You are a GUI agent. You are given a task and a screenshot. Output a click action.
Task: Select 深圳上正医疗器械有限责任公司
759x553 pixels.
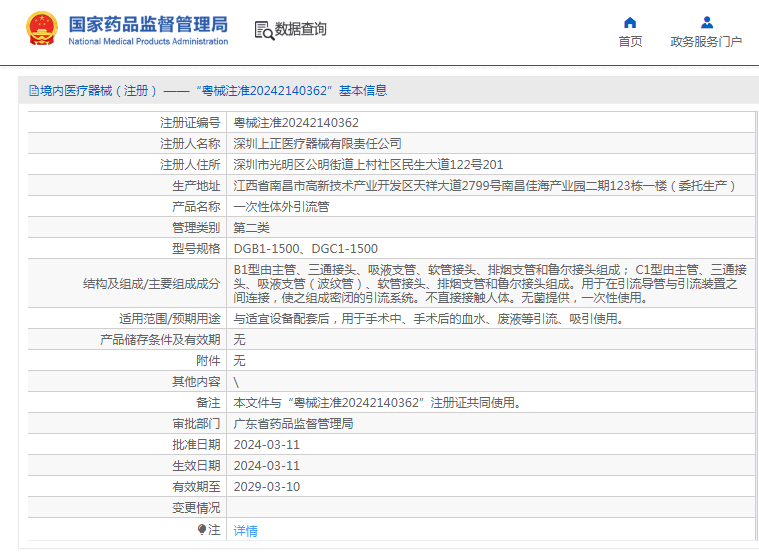point(318,143)
